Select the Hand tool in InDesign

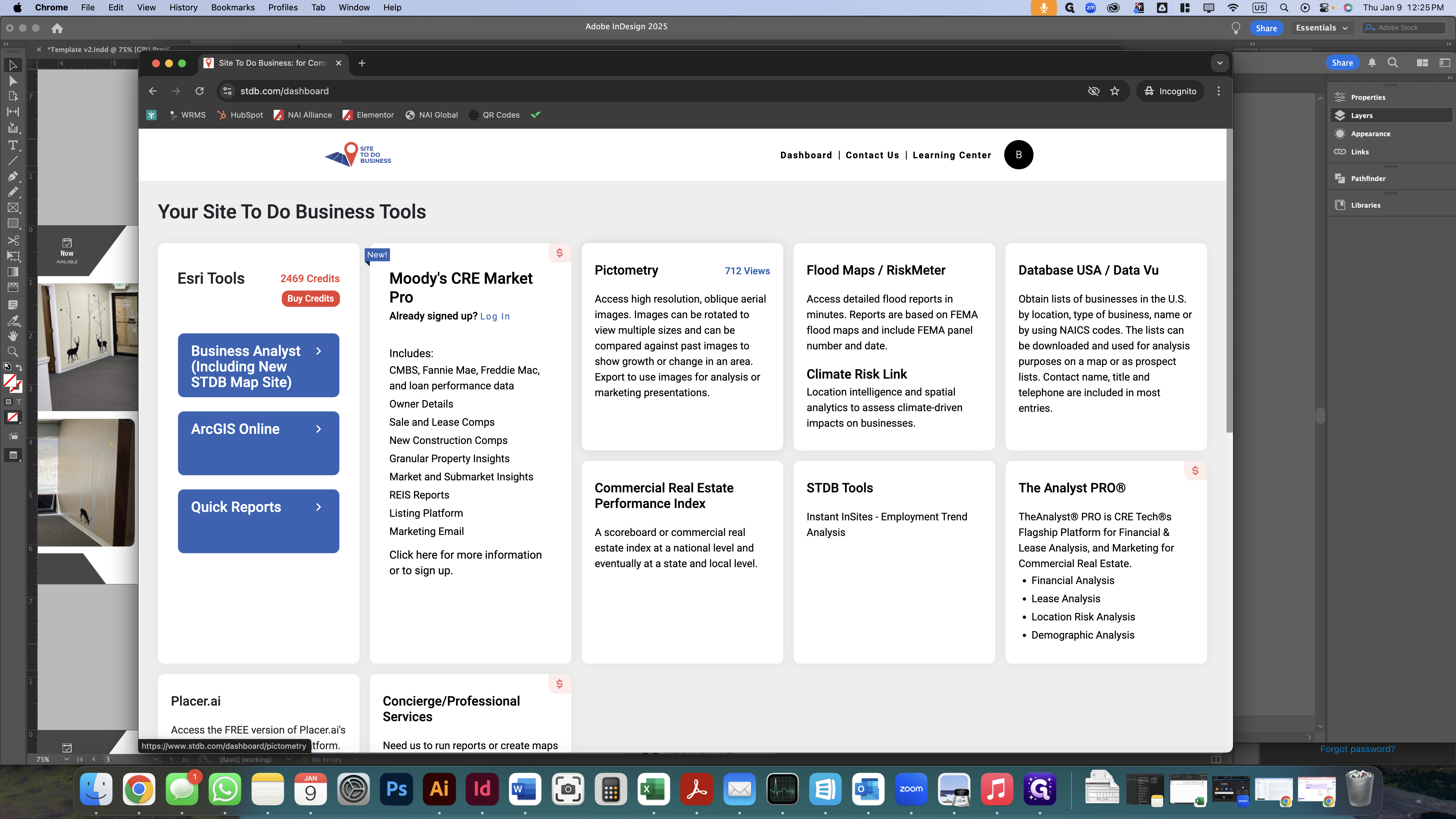(13, 336)
